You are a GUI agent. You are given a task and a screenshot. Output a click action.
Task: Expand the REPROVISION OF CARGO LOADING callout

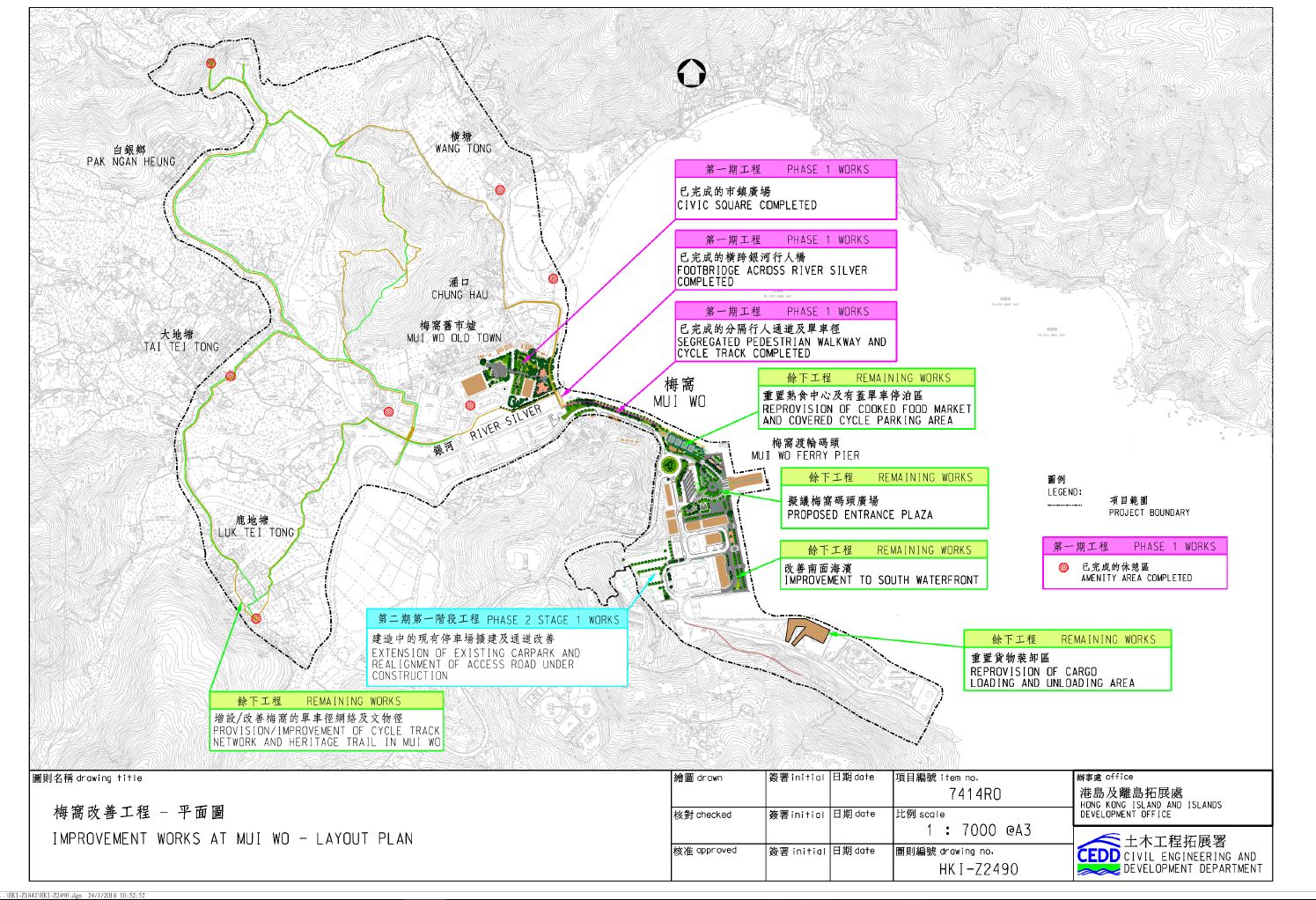click(1067, 660)
